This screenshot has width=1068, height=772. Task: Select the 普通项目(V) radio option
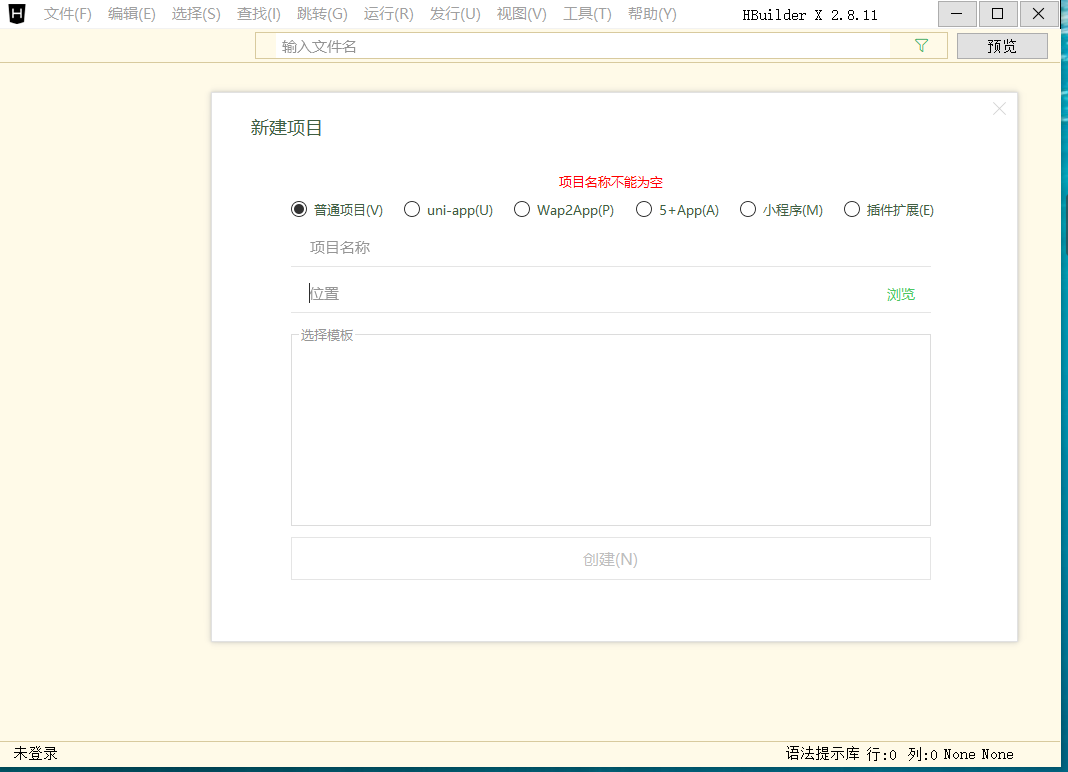[336, 210]
